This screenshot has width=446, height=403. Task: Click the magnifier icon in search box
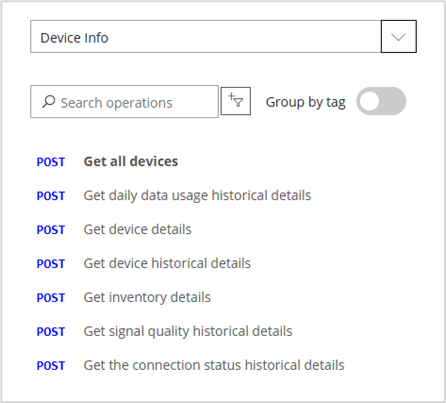point(49,102)
